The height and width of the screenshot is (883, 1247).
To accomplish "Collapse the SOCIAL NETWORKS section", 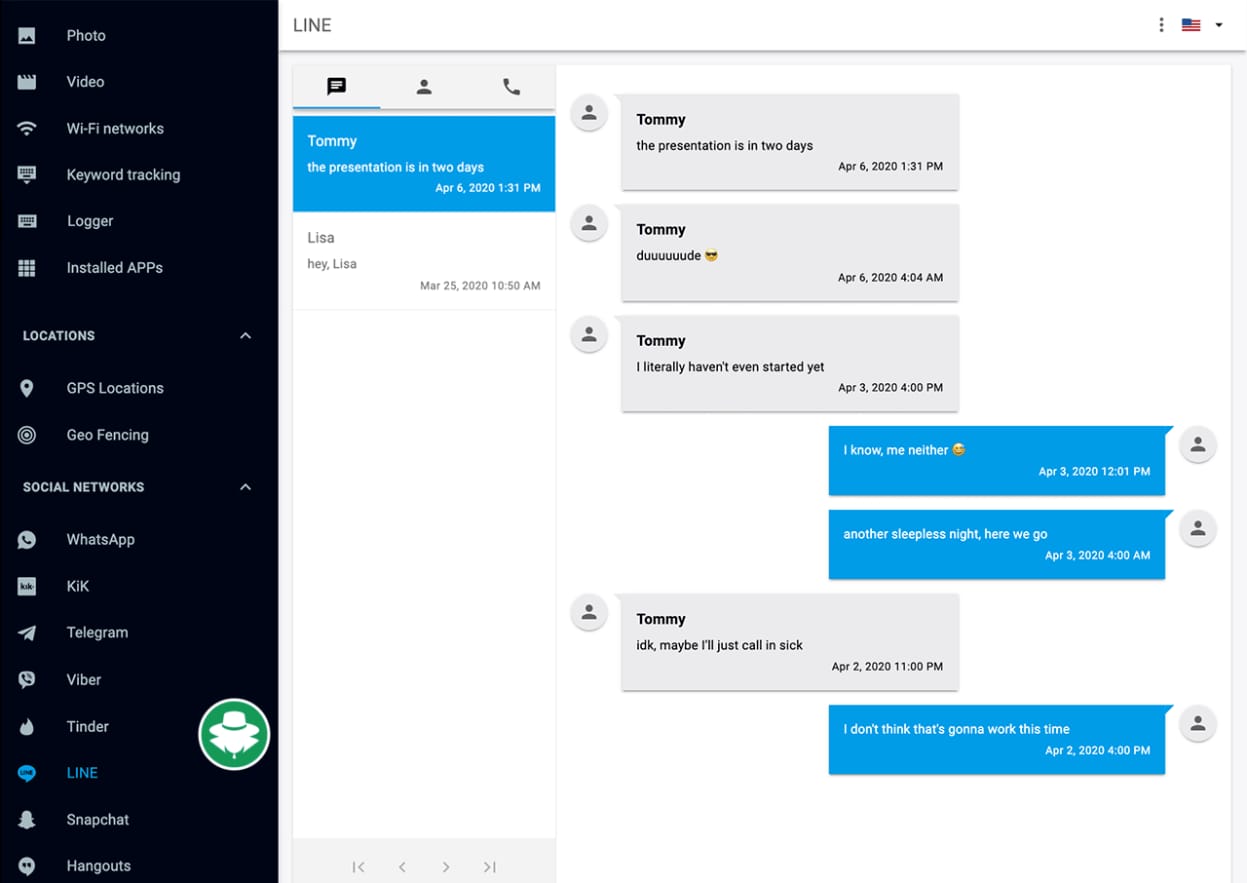I will click(x=245, y=487).
